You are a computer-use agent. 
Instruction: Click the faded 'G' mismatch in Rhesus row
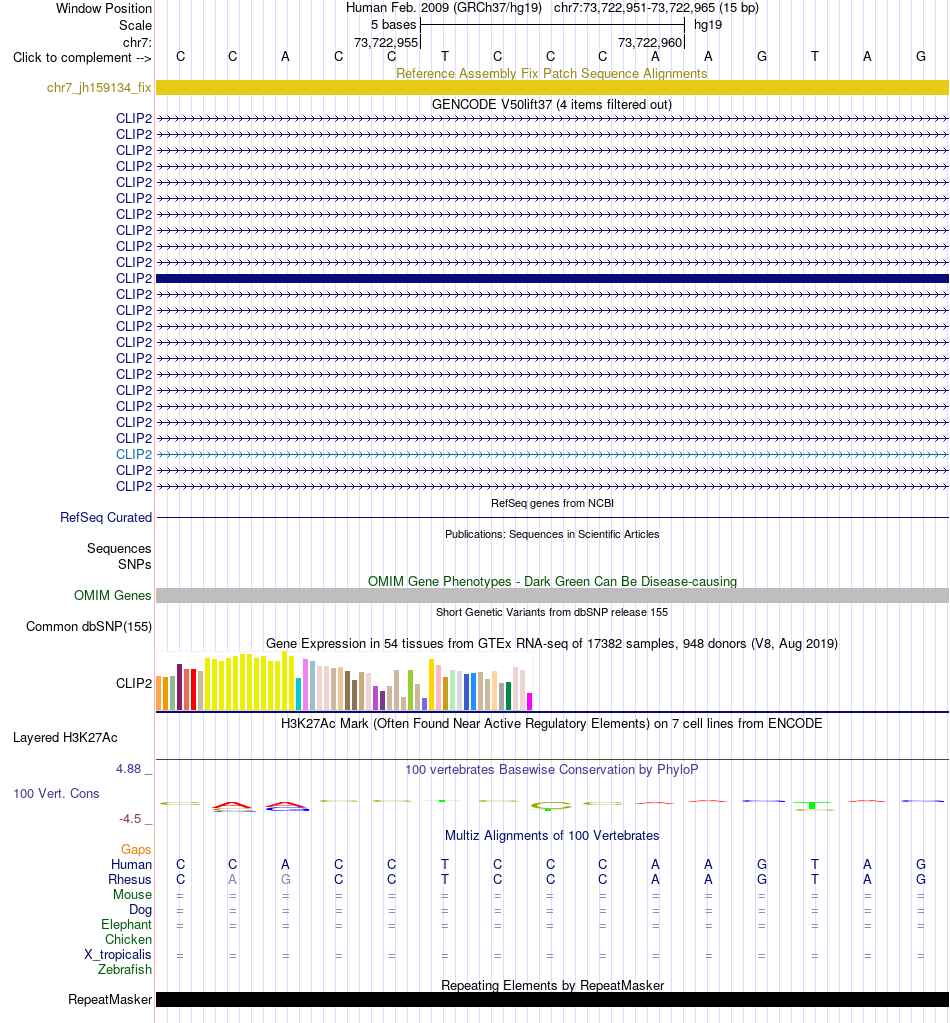pos(285,879)
